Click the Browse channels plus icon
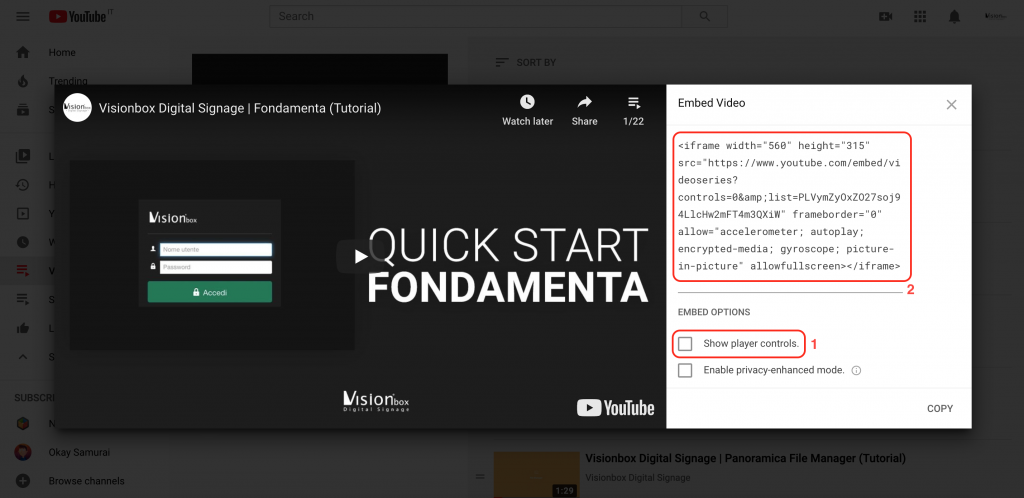1024x498 pixels. pyautogui.click(x=23, y=481)
